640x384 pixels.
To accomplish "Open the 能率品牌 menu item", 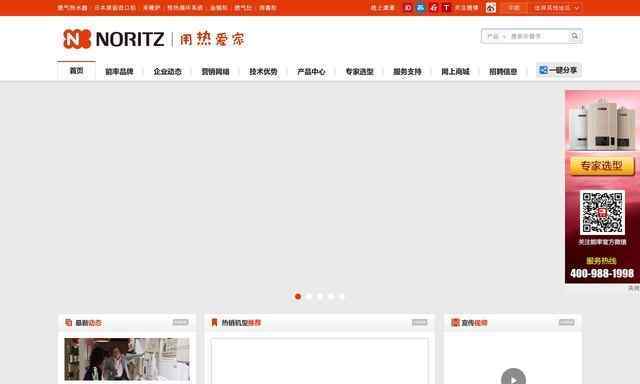I will 119,71.
